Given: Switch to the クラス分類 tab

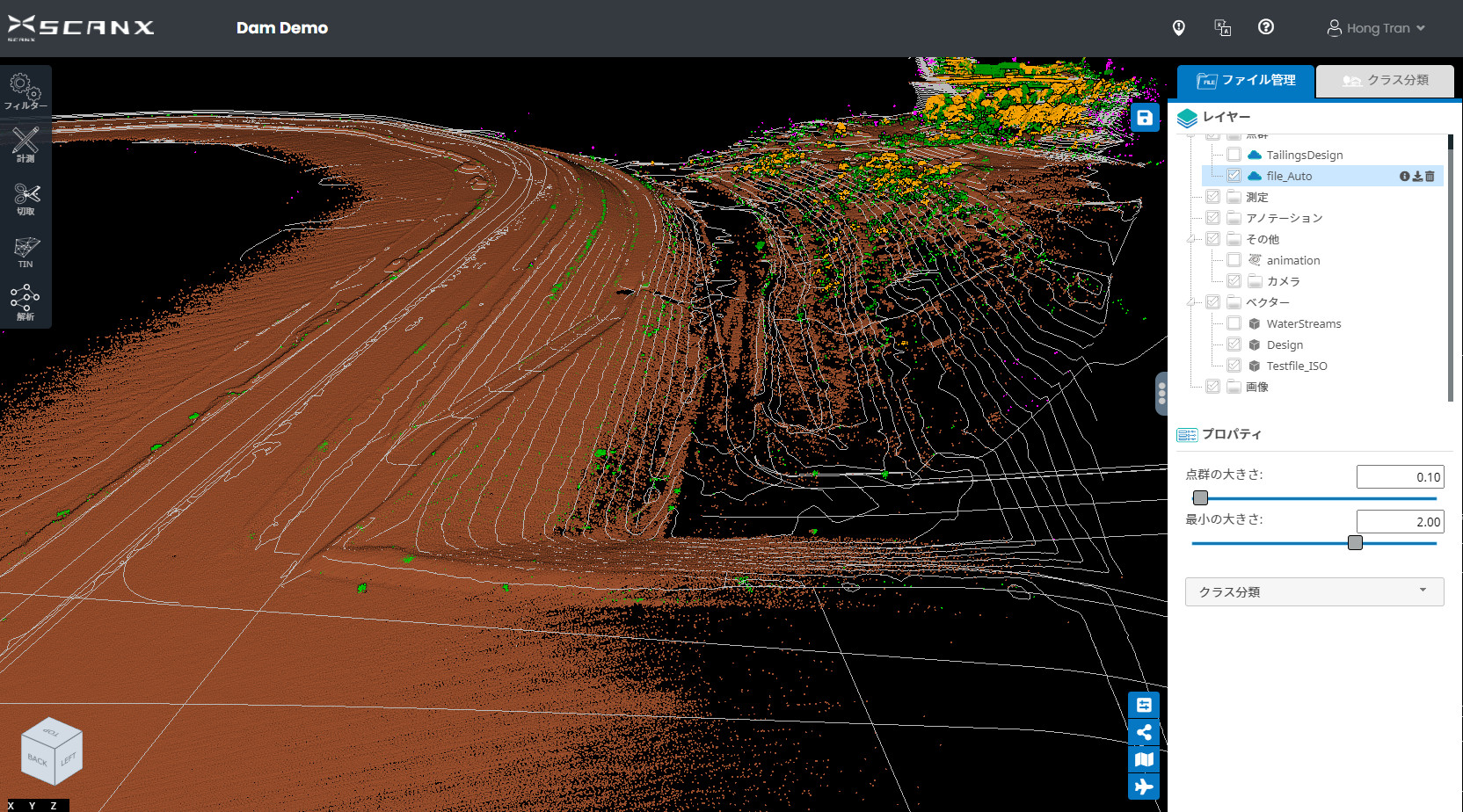Looking at the screenshot, I should (x=1385, y=81).
